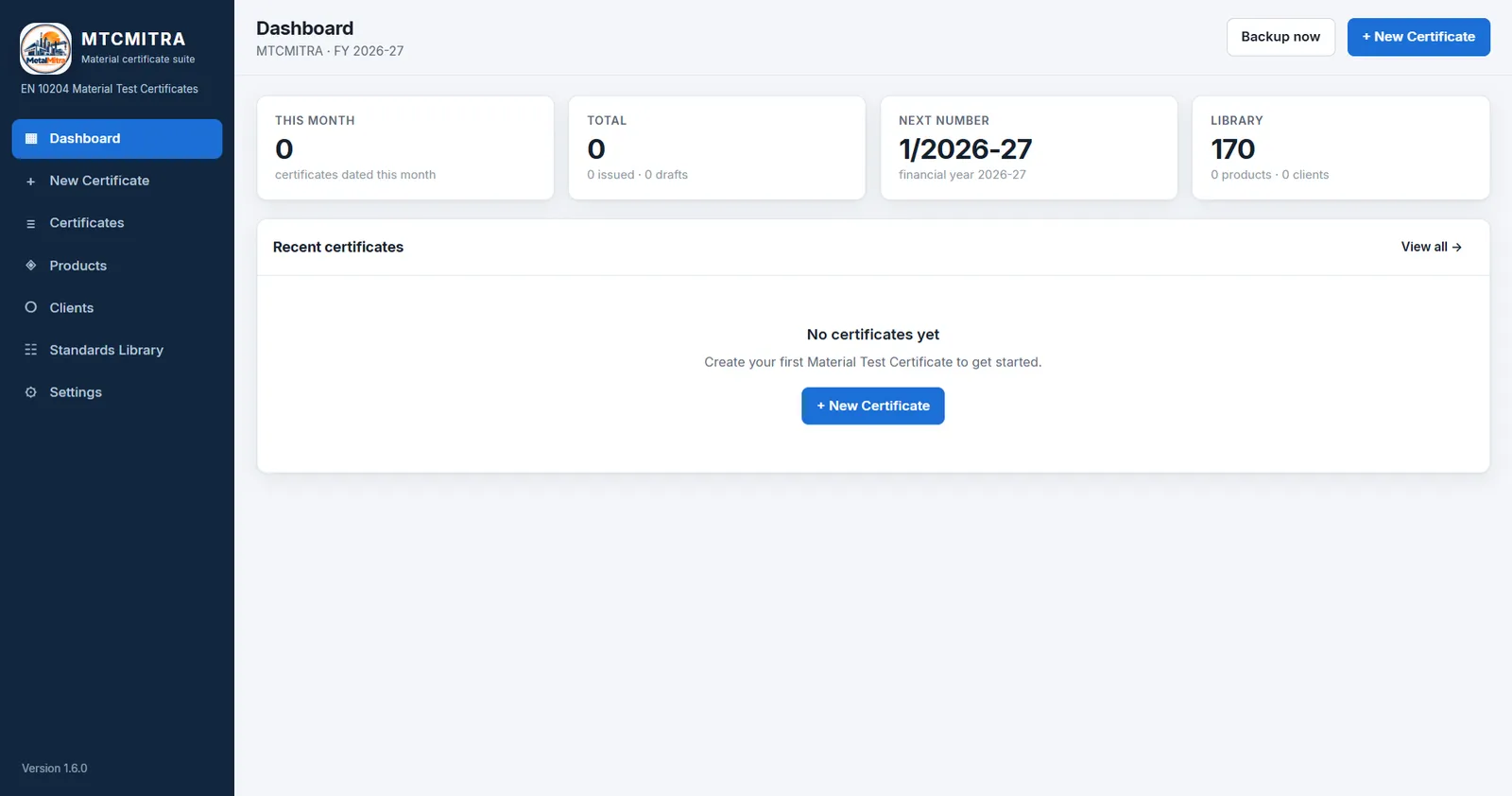Click the Backup now button

(x=1280, y=37)
